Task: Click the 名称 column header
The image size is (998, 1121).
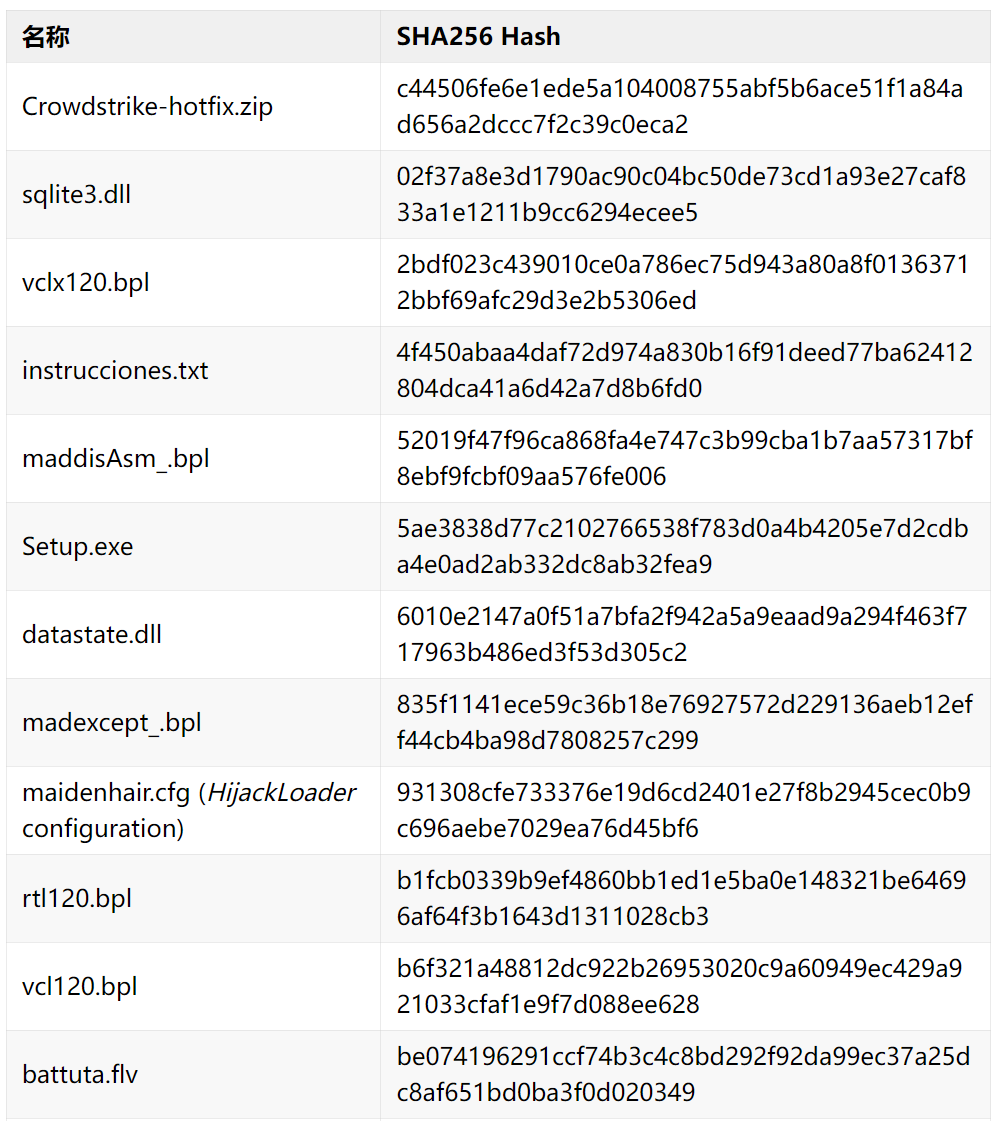Action: 46,36
